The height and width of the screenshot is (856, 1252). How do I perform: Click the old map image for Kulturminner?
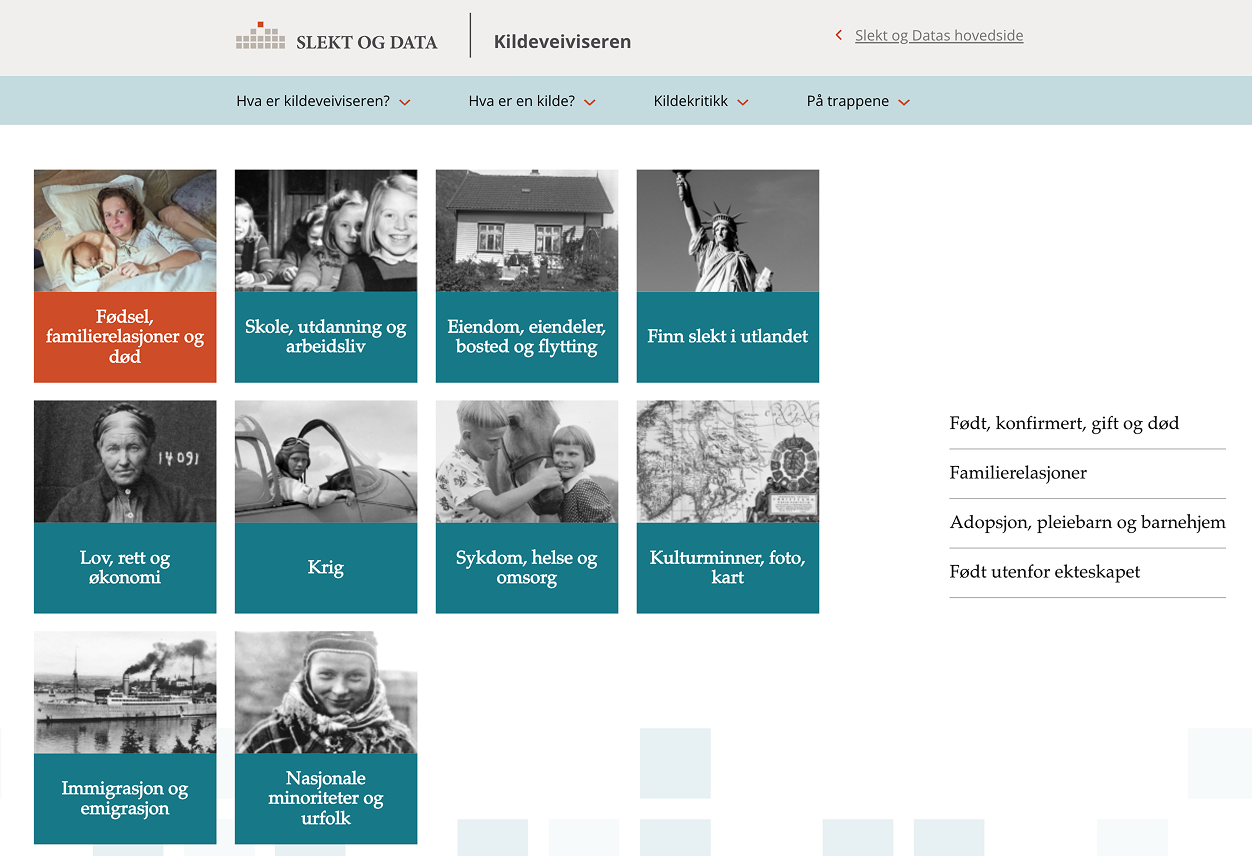coord(728,462)
